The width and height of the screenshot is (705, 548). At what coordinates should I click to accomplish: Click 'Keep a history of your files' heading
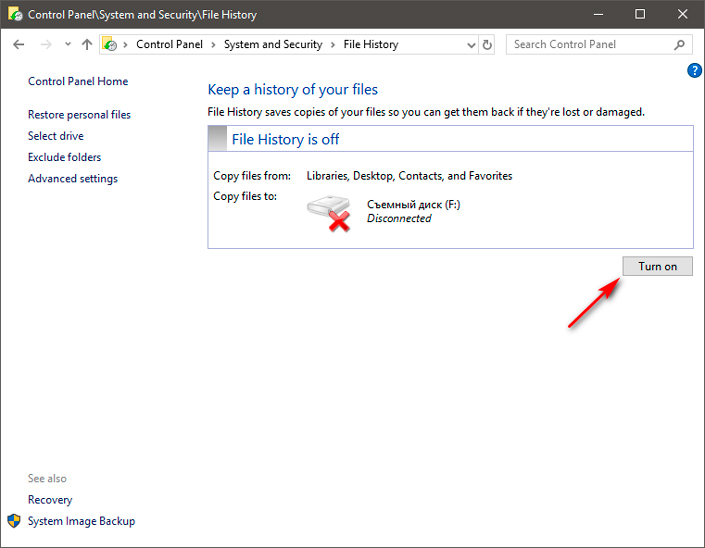293,89
